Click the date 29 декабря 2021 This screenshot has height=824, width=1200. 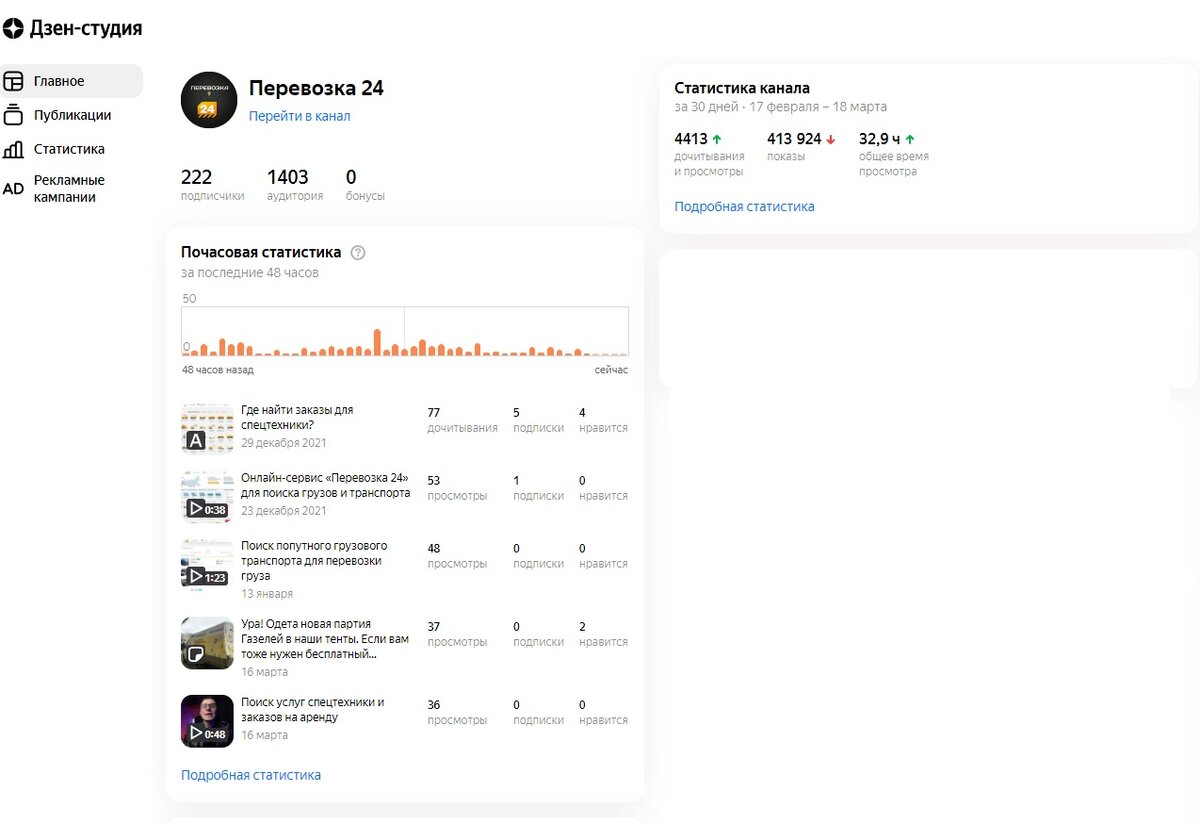284,443
